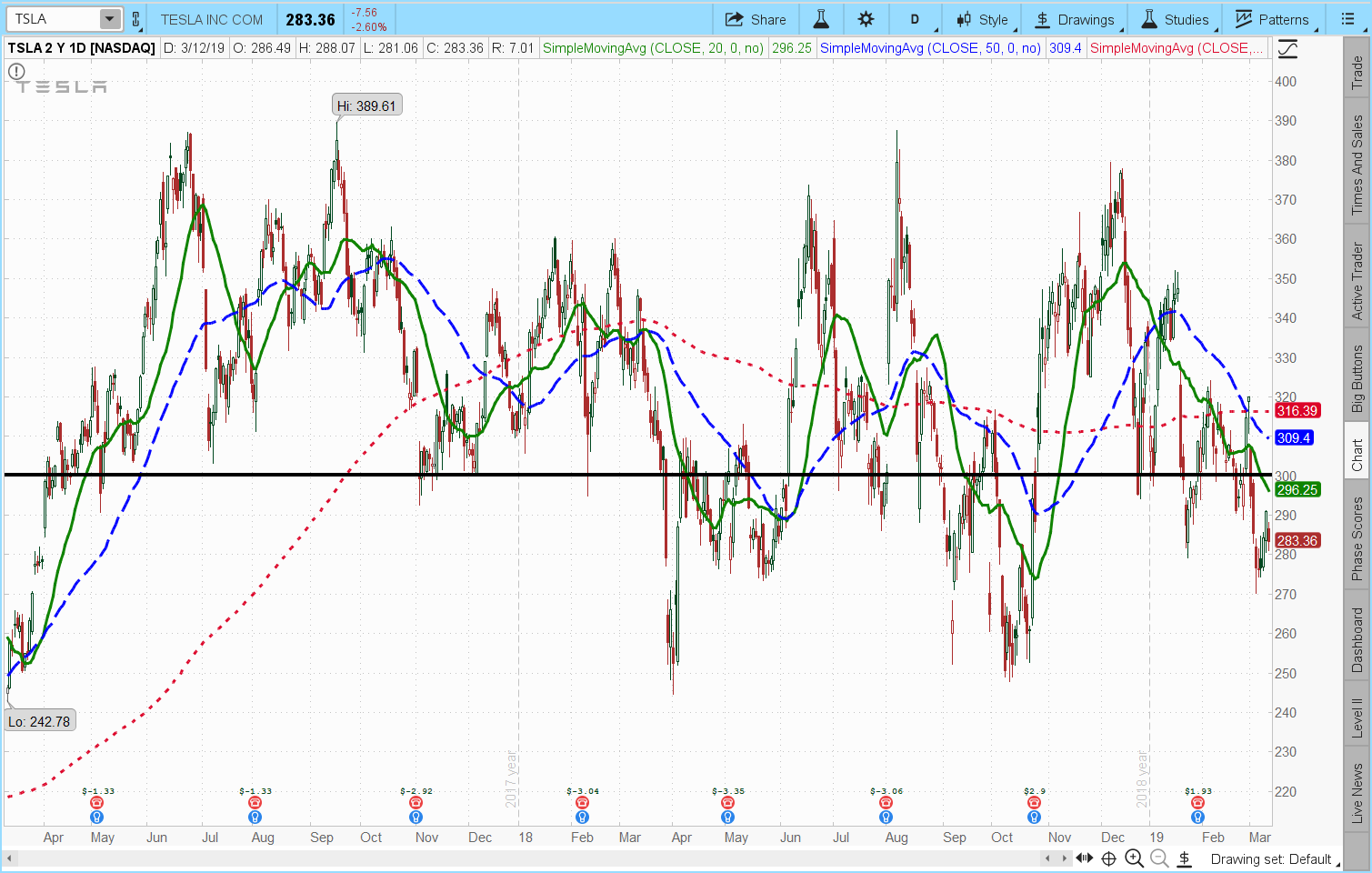Switch to the Trade side tab
Image resolution: width=1372 pixels, height=873 pixels.
click(x=1357, y=71)
